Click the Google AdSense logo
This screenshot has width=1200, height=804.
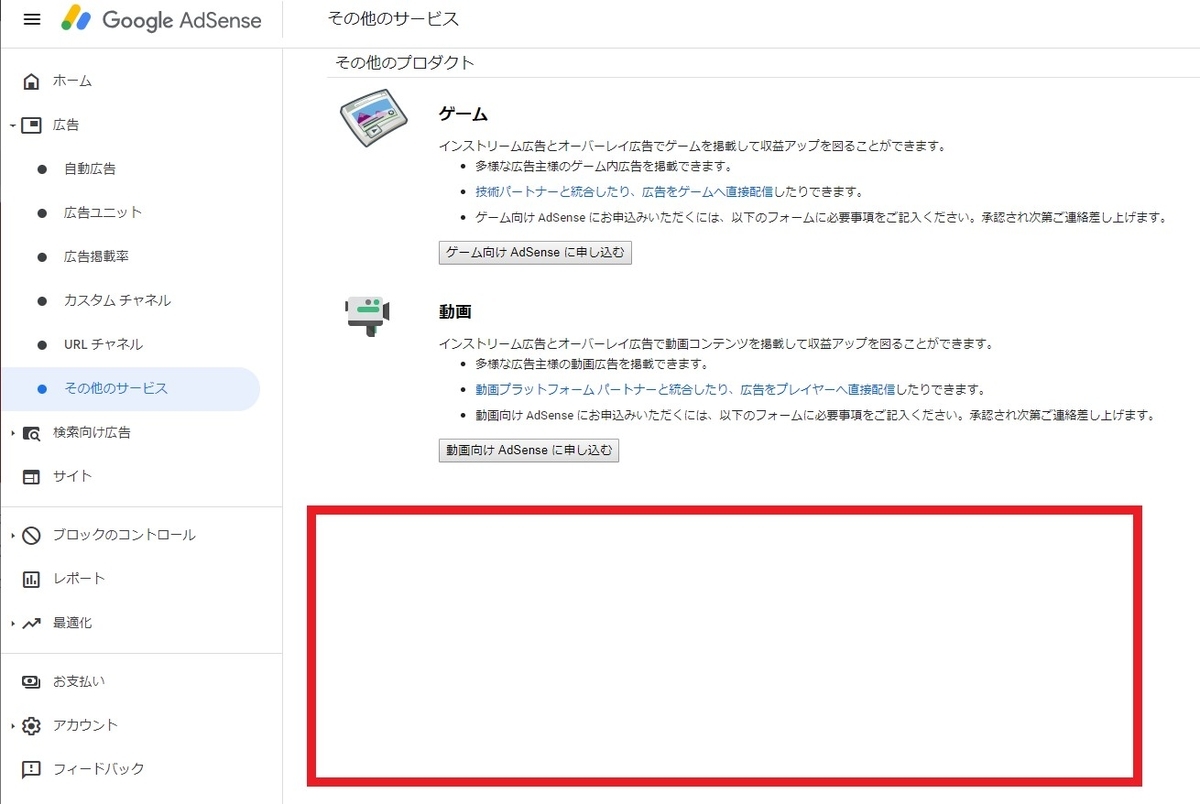[x=161, y=20]
